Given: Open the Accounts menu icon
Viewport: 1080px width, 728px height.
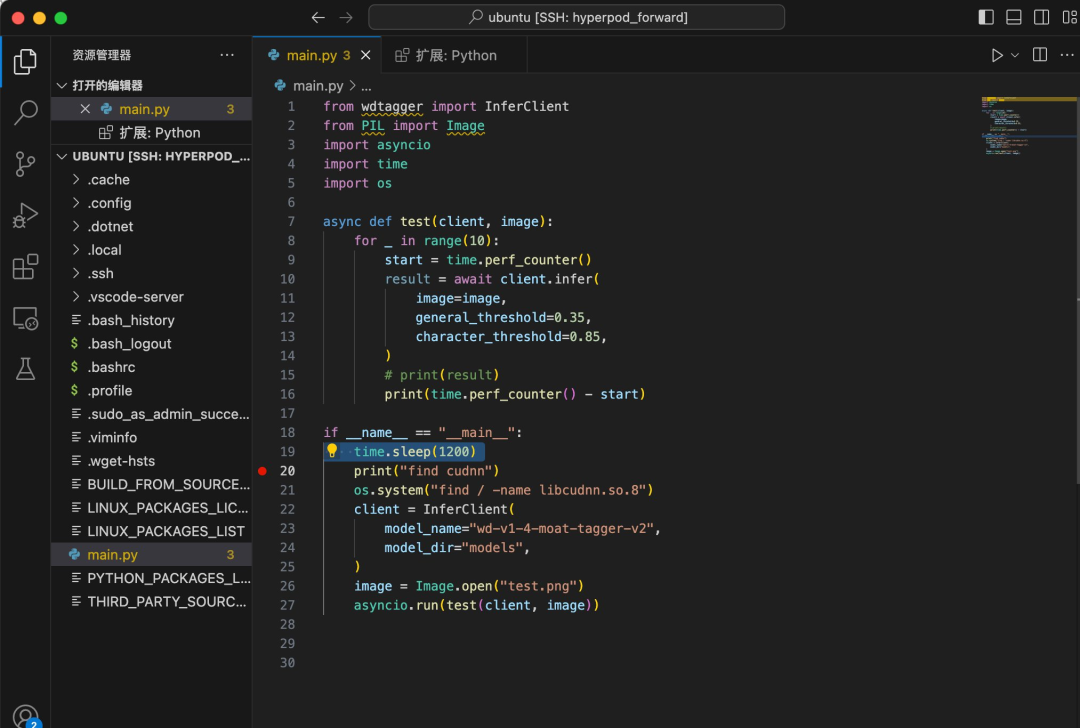Looking at the screenshot, I should click(x=26, y=716).
